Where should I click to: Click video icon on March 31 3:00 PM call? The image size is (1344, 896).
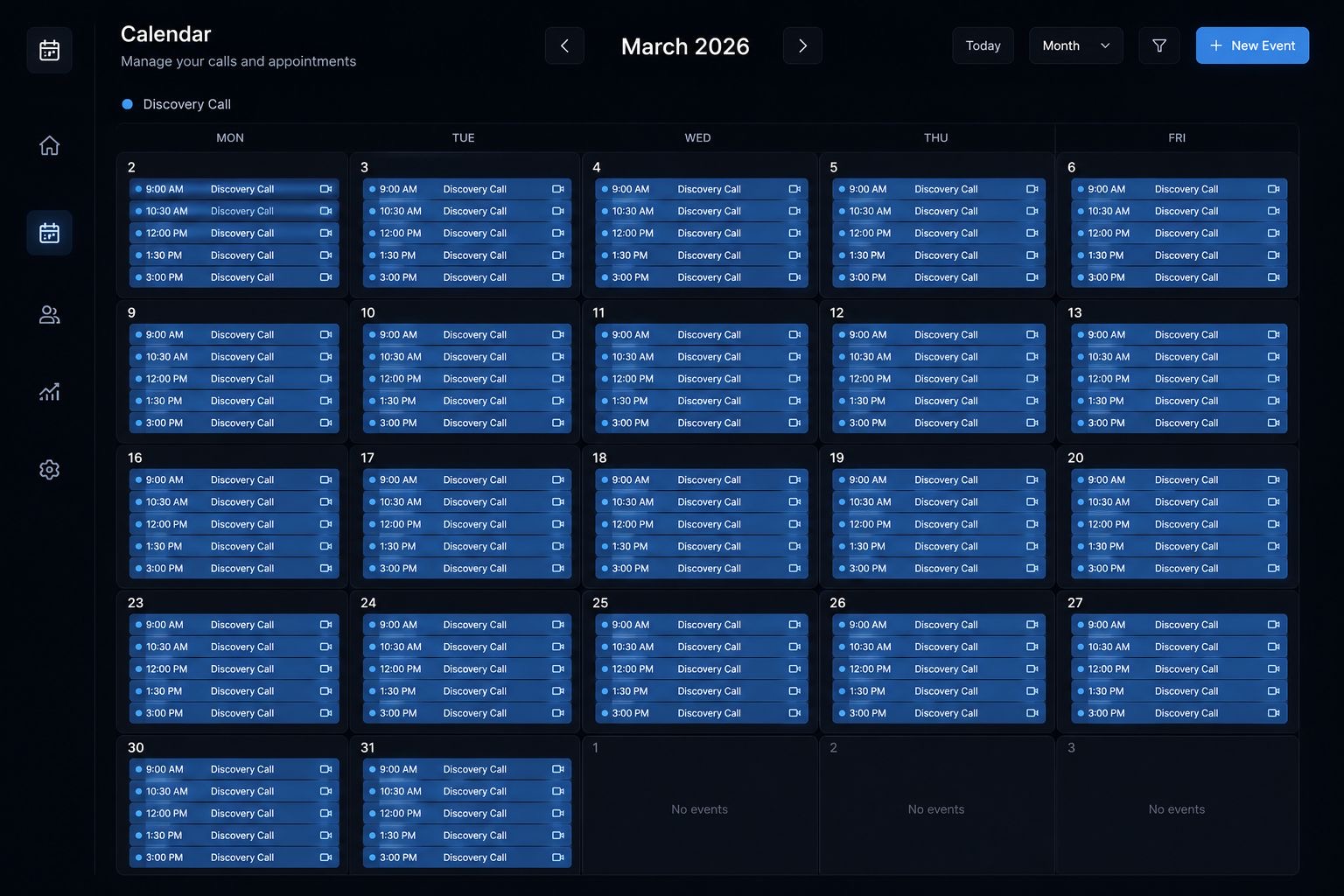coord(558,857)
